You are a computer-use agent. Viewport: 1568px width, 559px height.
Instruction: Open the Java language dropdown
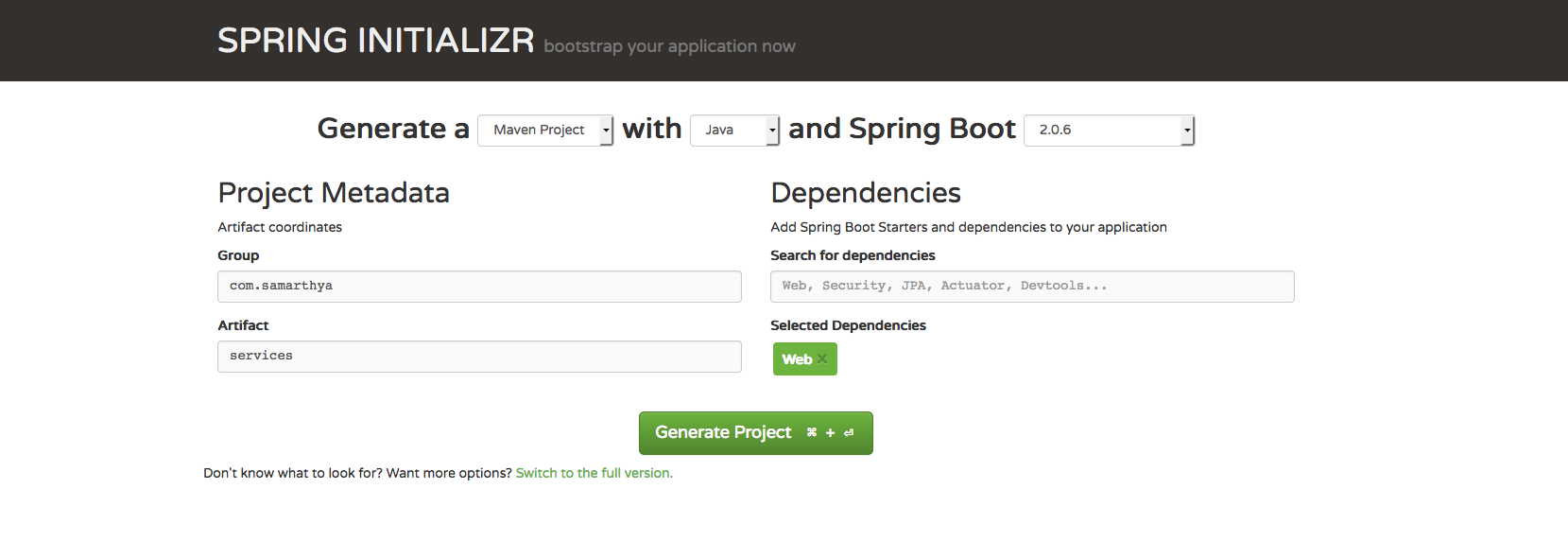(734, 131)
